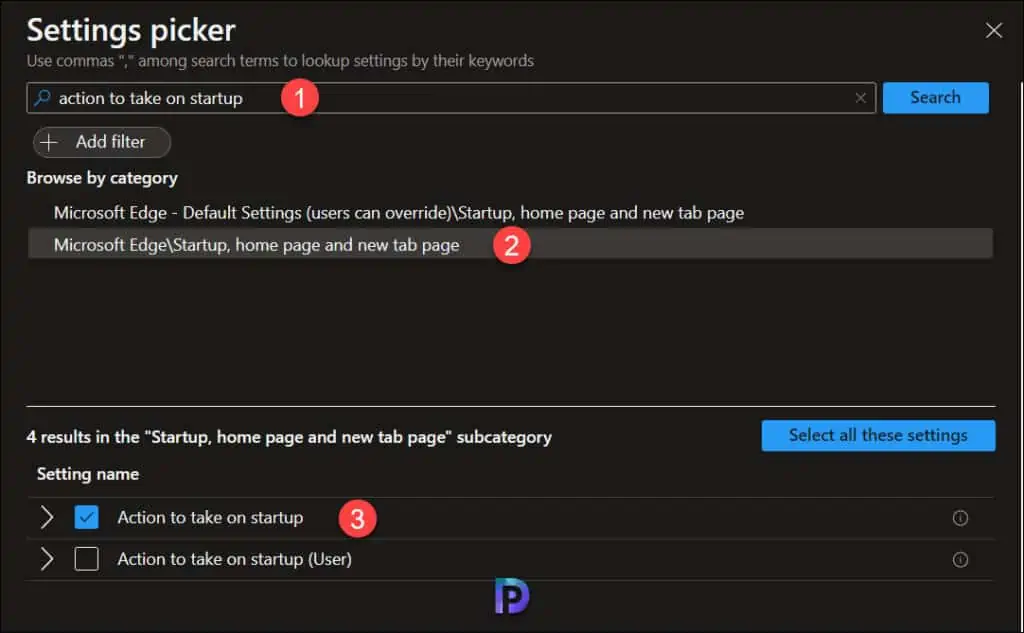This screenshot has height=633, width=1024.
Task: Close the Settings picker panel
Action: (994, 30)
